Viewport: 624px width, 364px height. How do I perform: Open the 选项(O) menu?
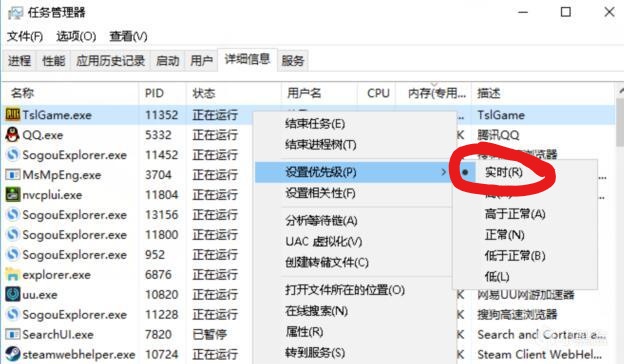point(76,37)
